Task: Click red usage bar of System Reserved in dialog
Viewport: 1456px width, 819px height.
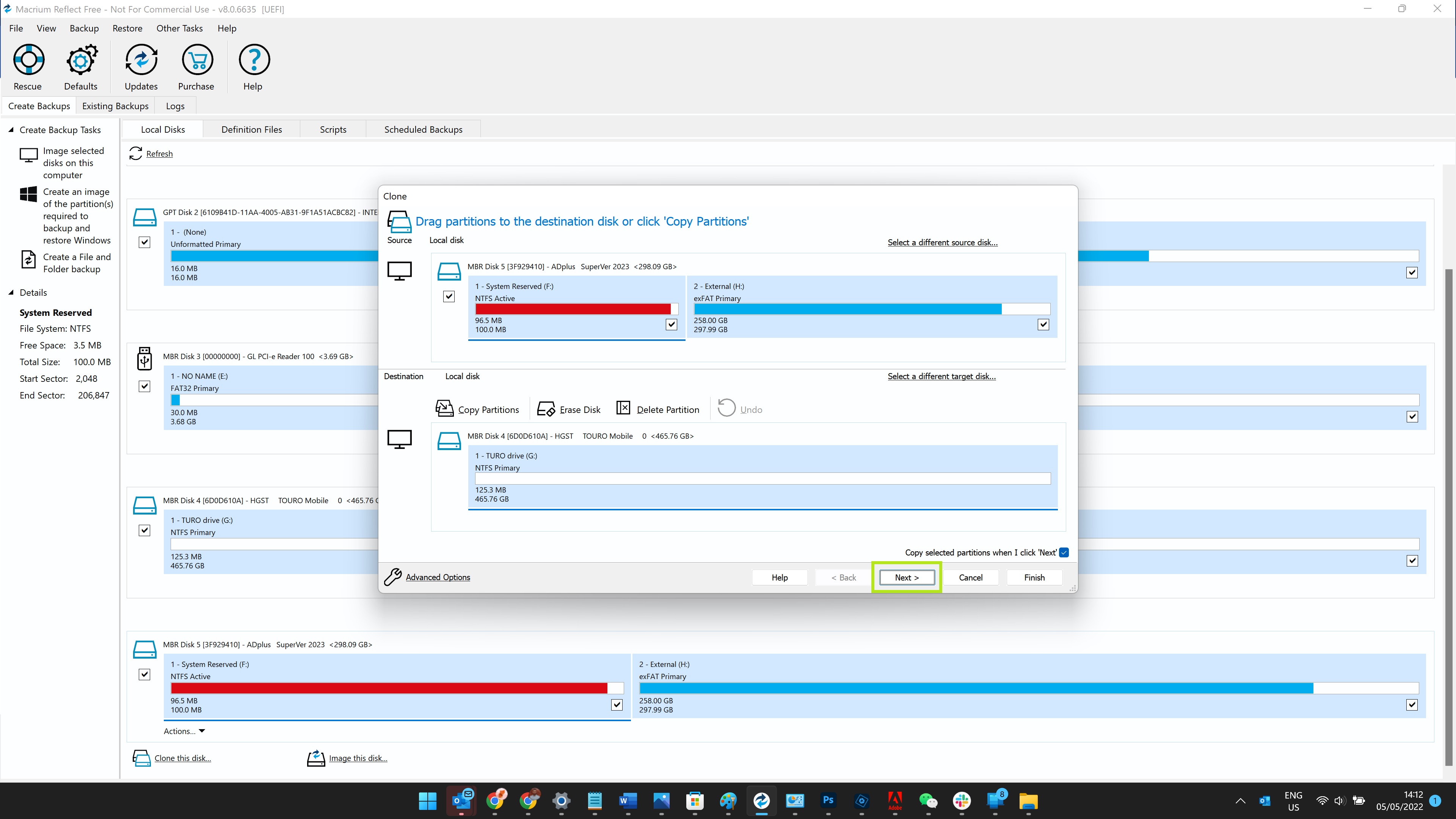Action: pos(573,309)
